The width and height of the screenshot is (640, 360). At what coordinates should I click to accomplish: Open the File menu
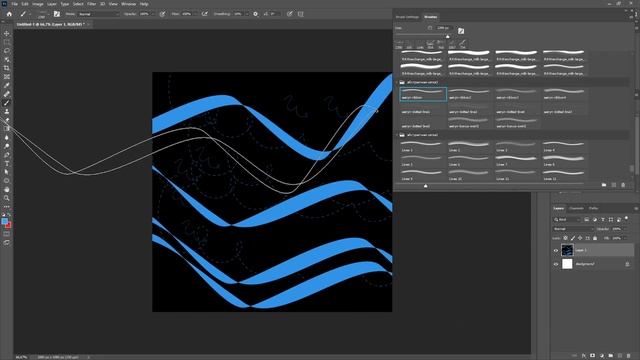tap(14, 4)
